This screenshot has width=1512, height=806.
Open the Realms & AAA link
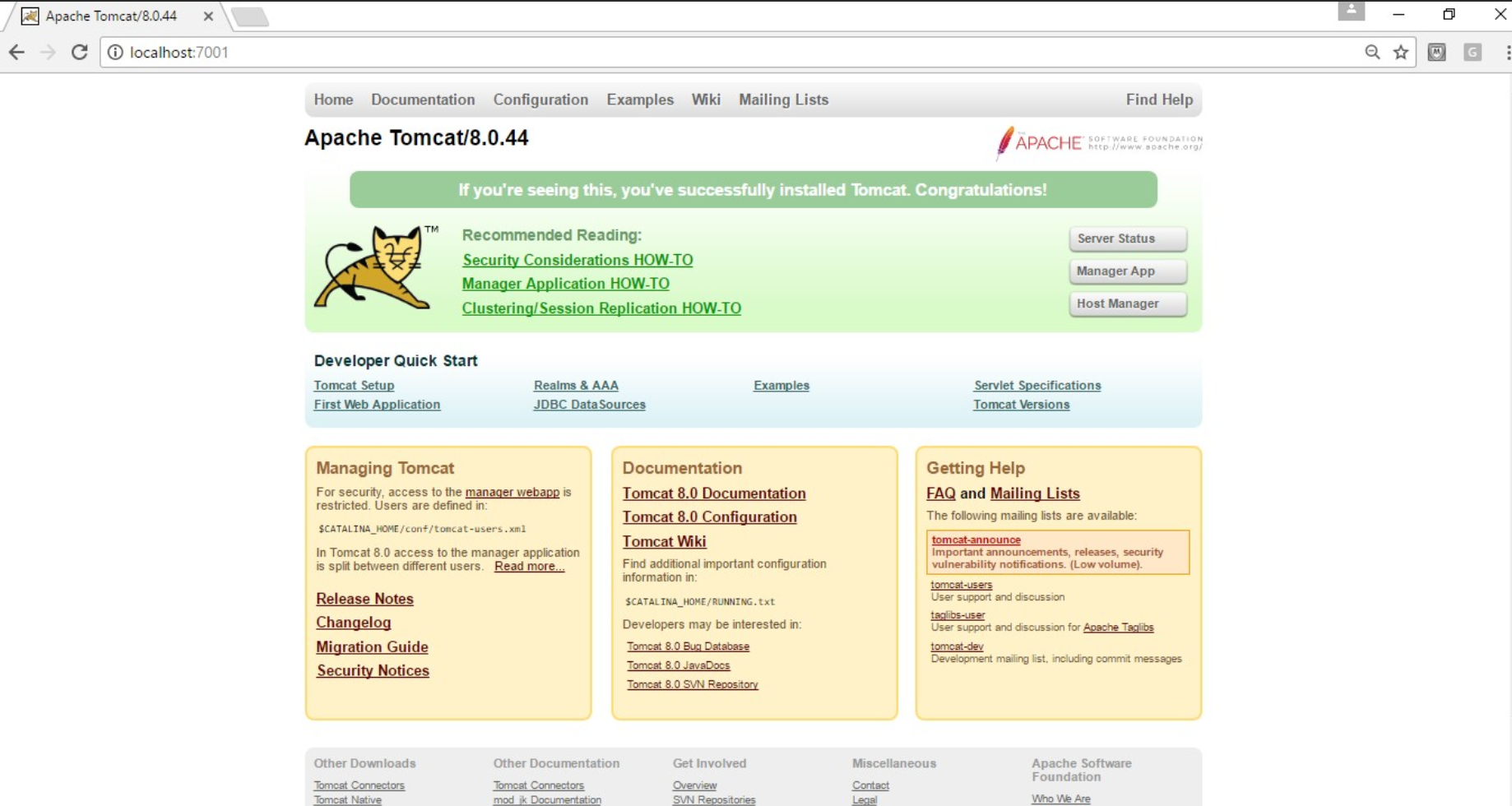576,385
